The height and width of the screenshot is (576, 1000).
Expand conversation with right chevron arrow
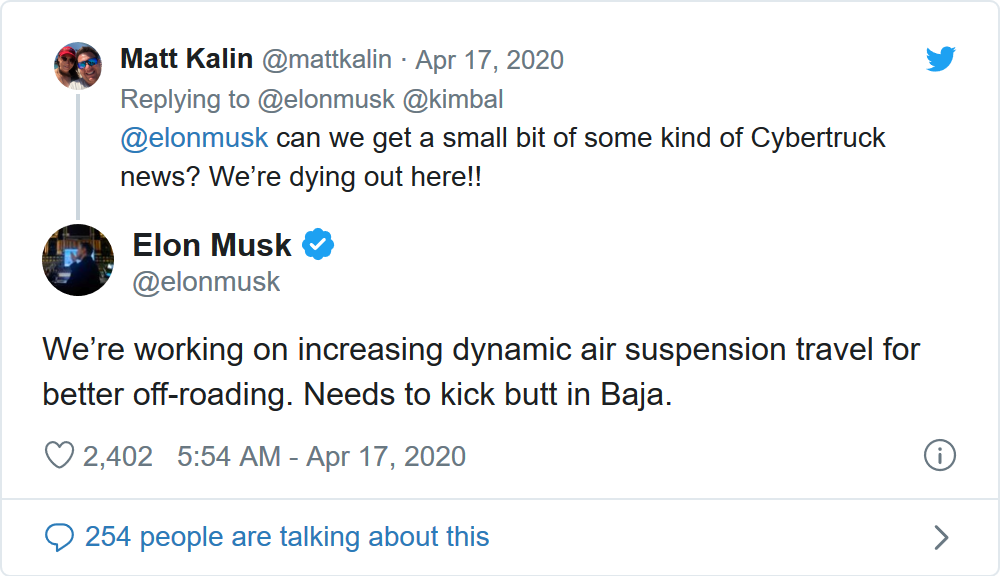(940, 538)
